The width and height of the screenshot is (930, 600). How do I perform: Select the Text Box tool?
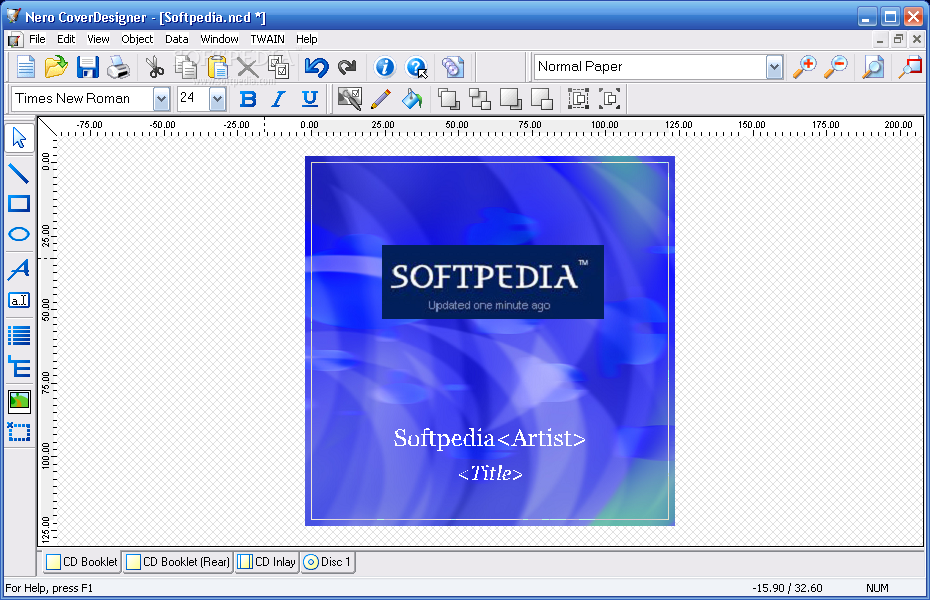pyautogui.click(x=19, y=300)
